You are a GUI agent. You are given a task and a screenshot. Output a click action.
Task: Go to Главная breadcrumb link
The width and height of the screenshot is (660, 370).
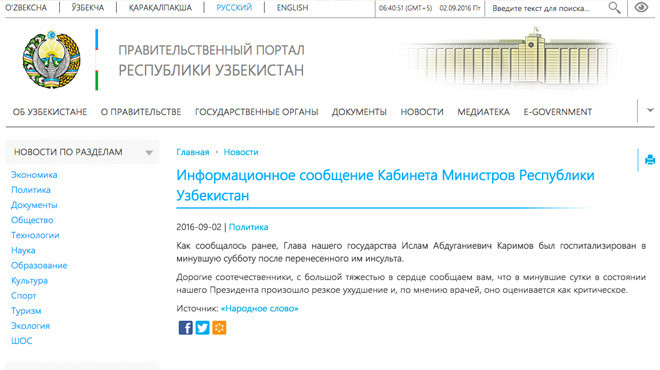click(192, 152)
